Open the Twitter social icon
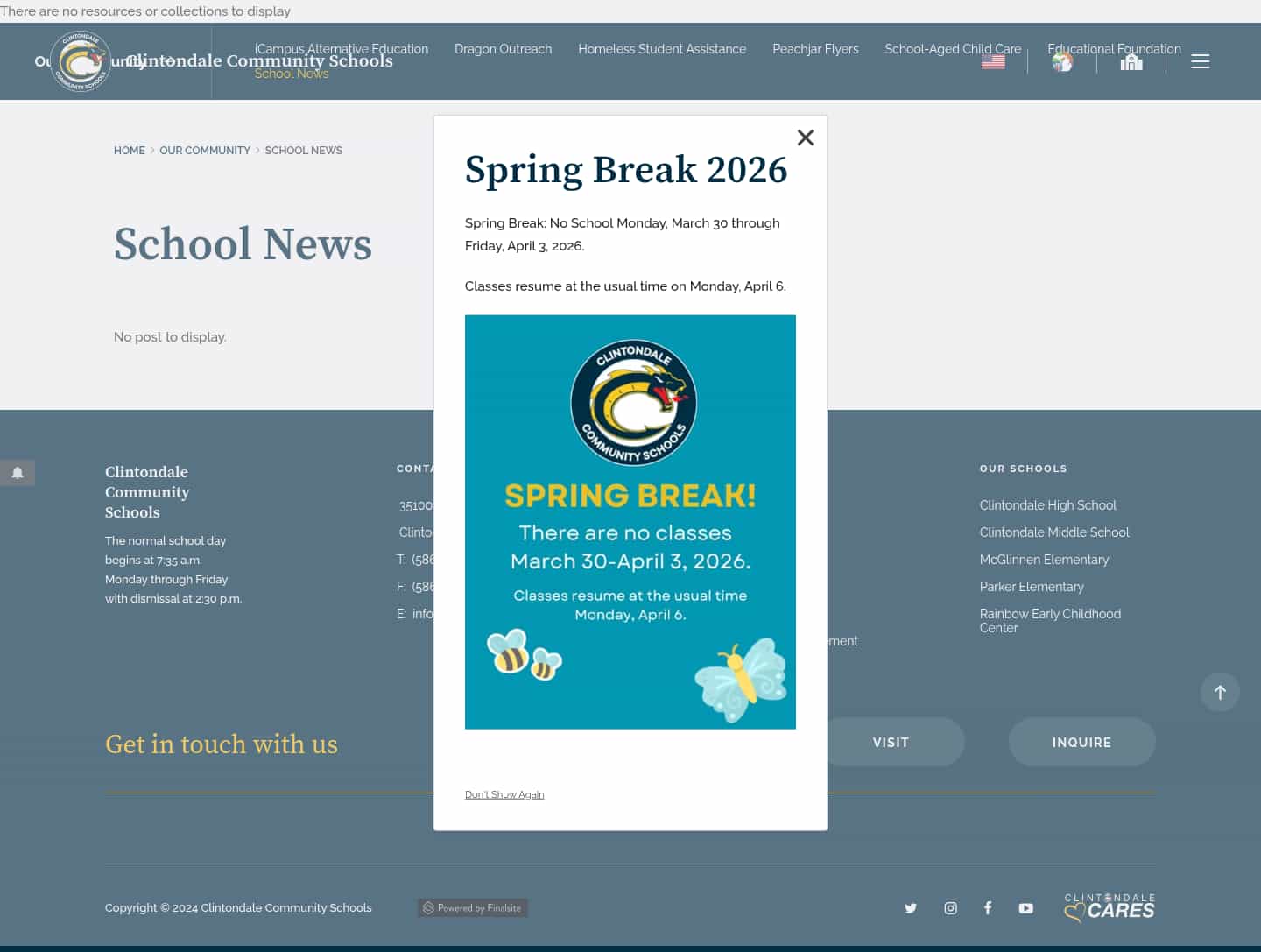Viewport: 1261px width, 952px height. (x=911, y=908)
